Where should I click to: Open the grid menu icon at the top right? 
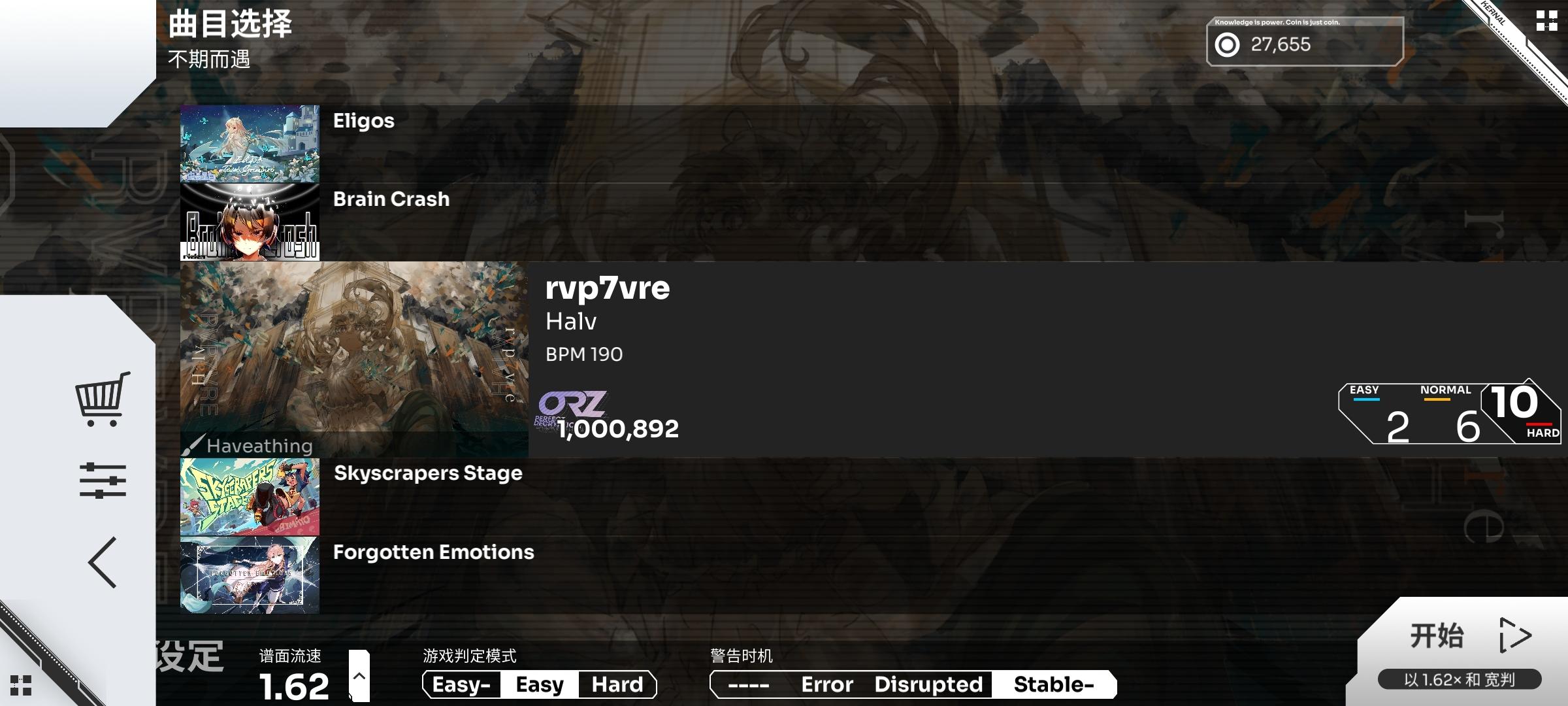click(1546, 20)
